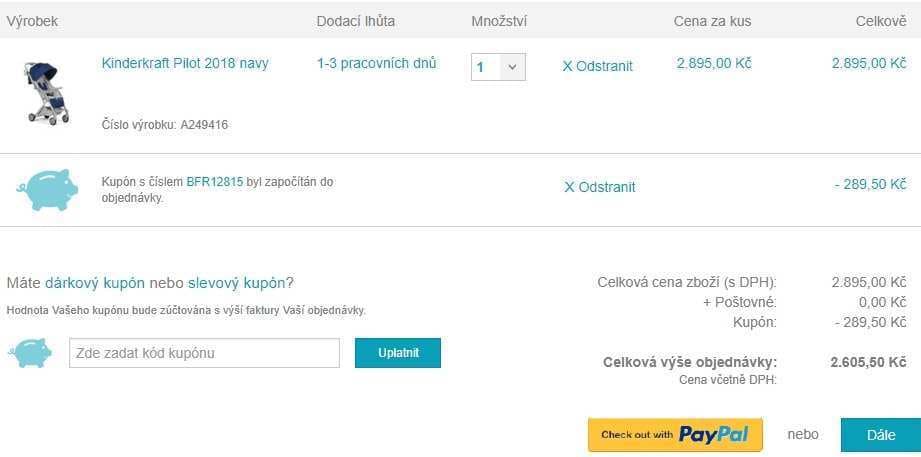921x457 pixels.
Task: Remove coupon BFR12815 via X Odstranit
Action: pyautogui.click(x=600, y=187)
